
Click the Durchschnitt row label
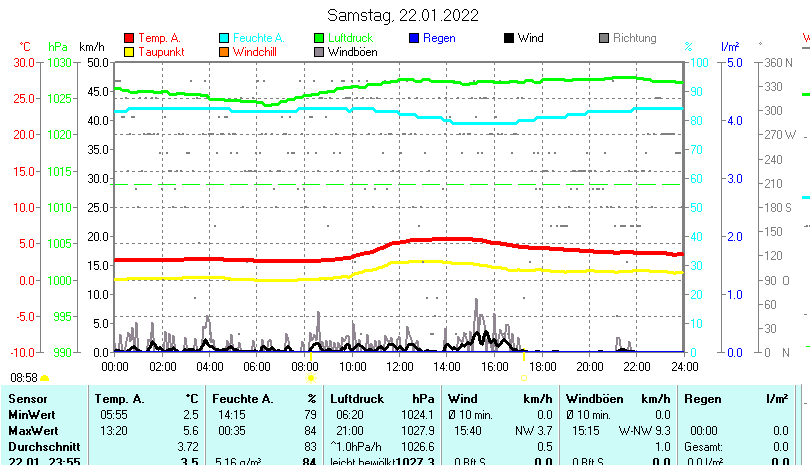tap(41, 445)
